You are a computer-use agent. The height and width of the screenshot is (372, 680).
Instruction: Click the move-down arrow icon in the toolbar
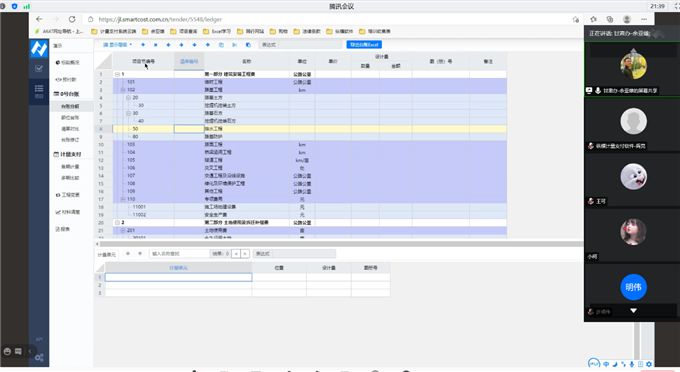pyautogui.click(x=194, y=45)
